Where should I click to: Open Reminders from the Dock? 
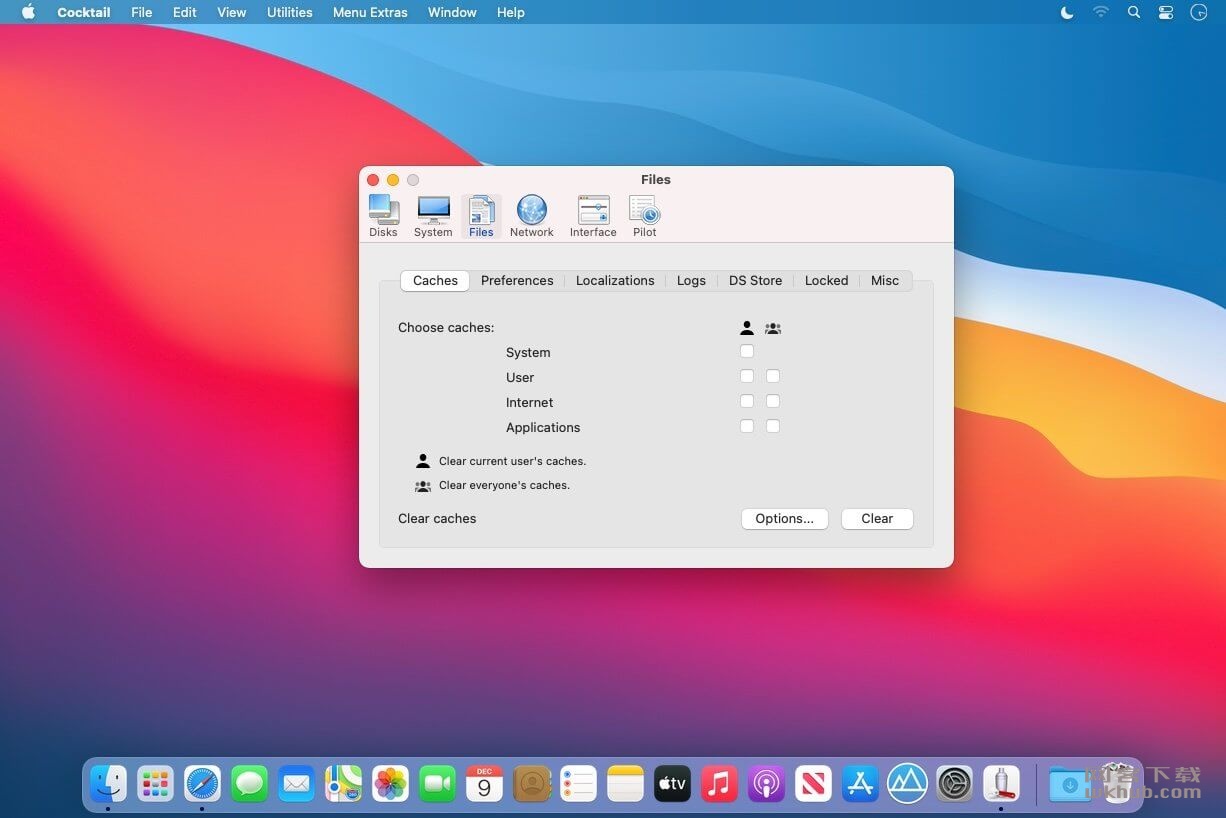click(579, 784)
